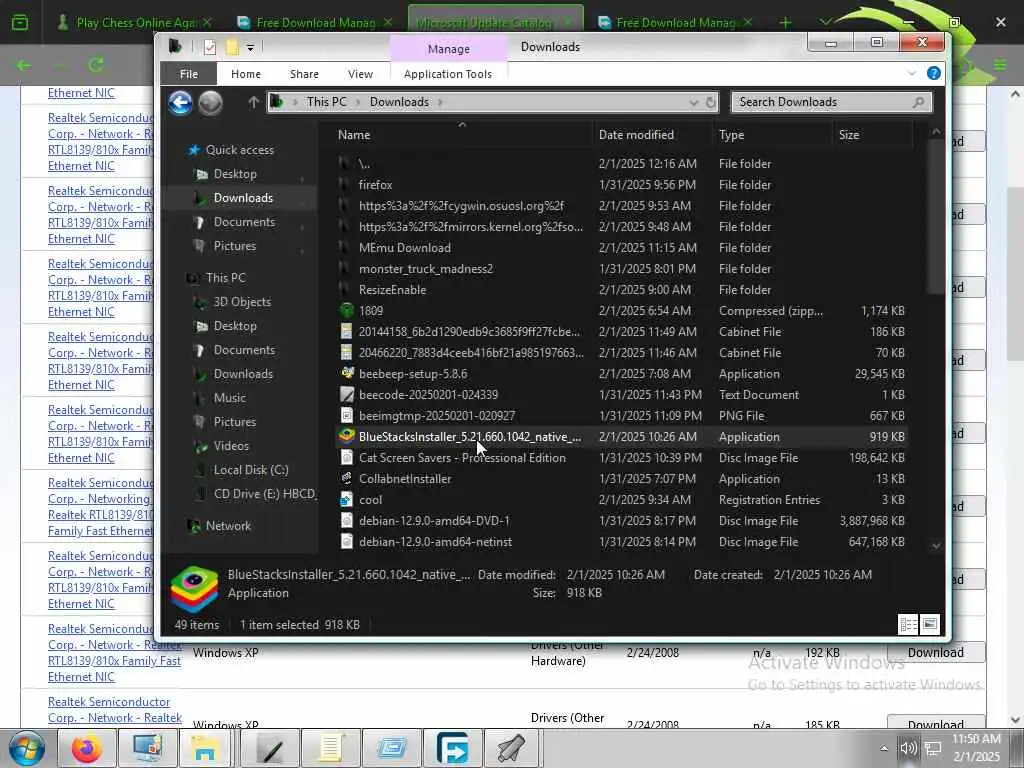
Task: Click the file list vertical scrollbar
Action: coord(936,216)
